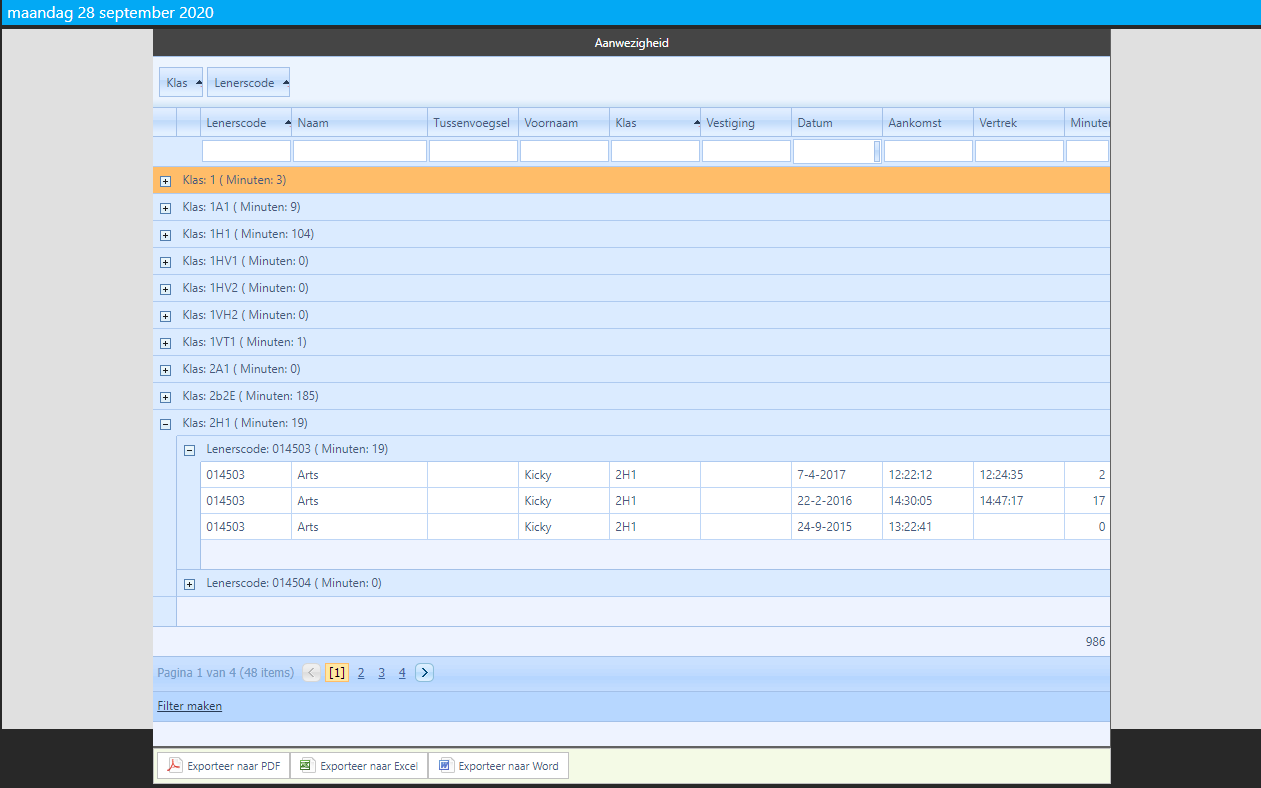Open the Datum filter dropdown button
Screen dimensions: 1261x788
[877, 151]
